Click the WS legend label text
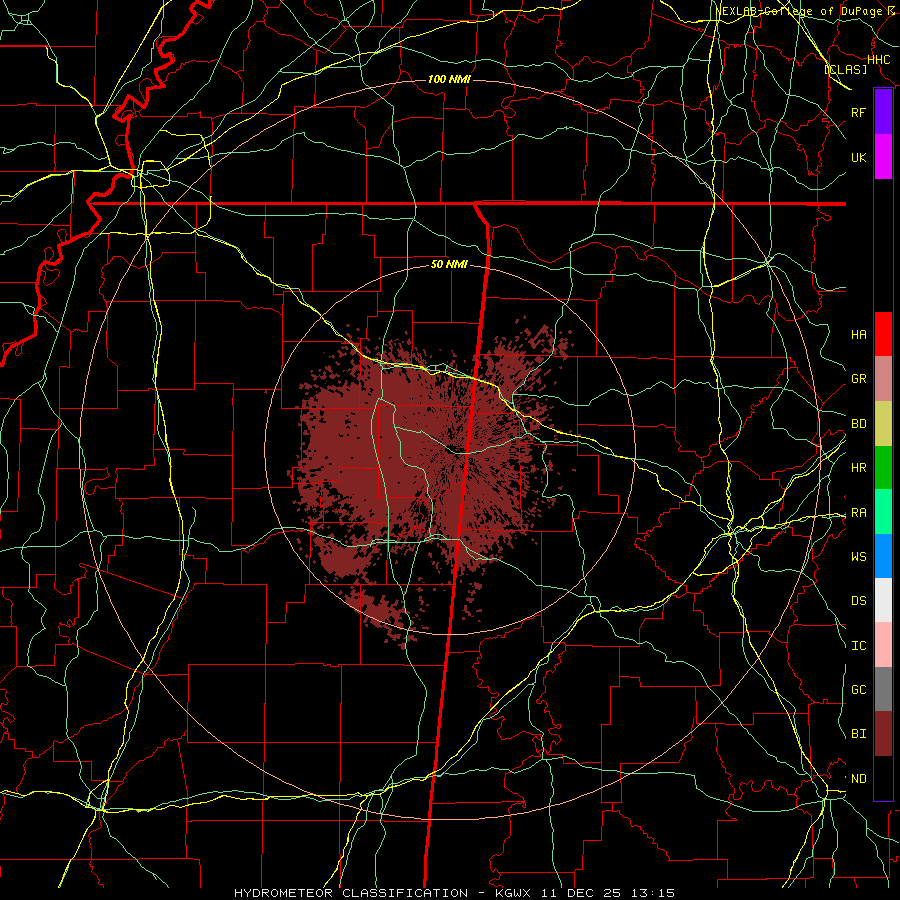The height and width of the screenshot is (900, 900). [x=859, y=557]
